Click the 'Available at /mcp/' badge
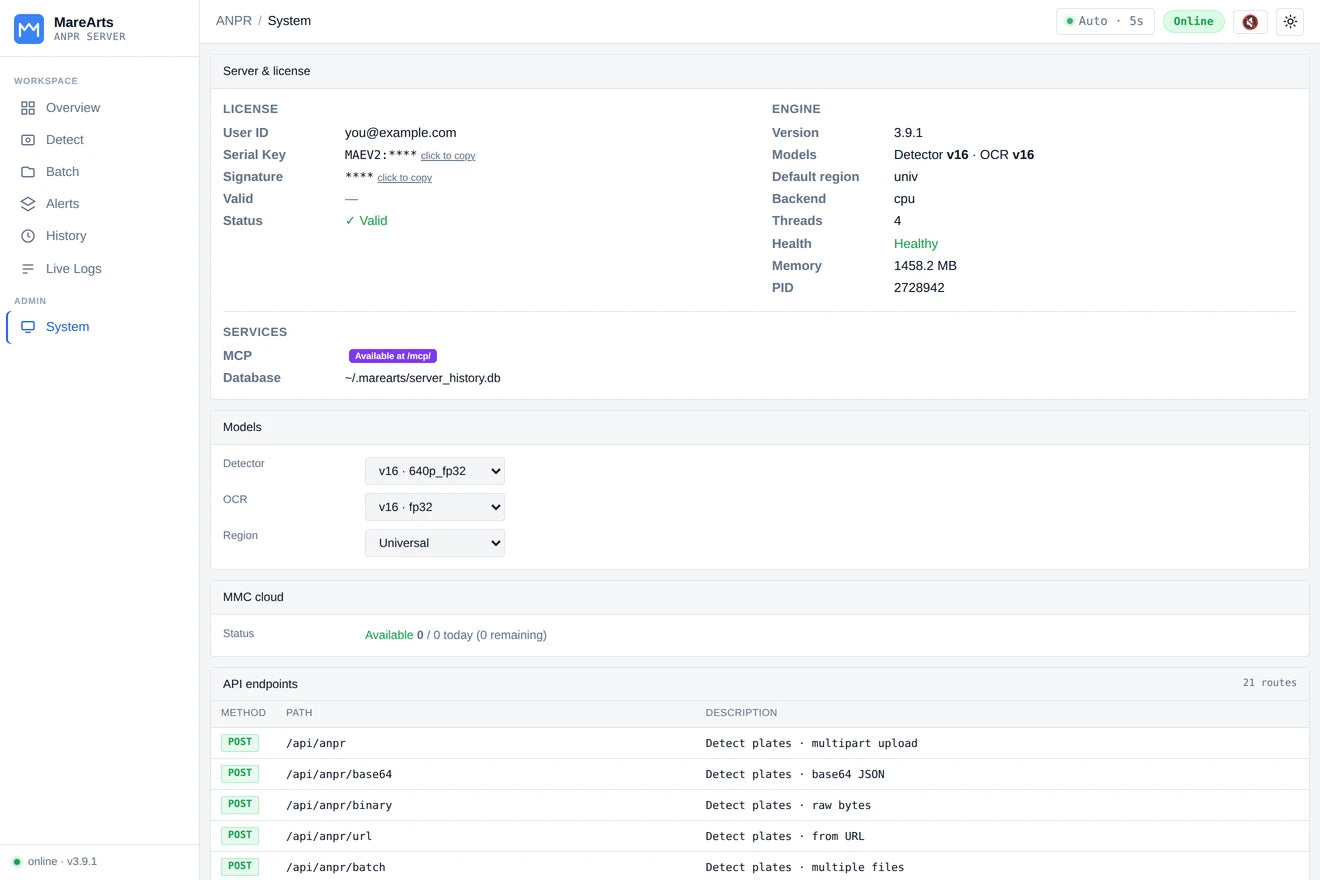The width and height of the screenshot is (1320, 880). [x=393, y=356]
